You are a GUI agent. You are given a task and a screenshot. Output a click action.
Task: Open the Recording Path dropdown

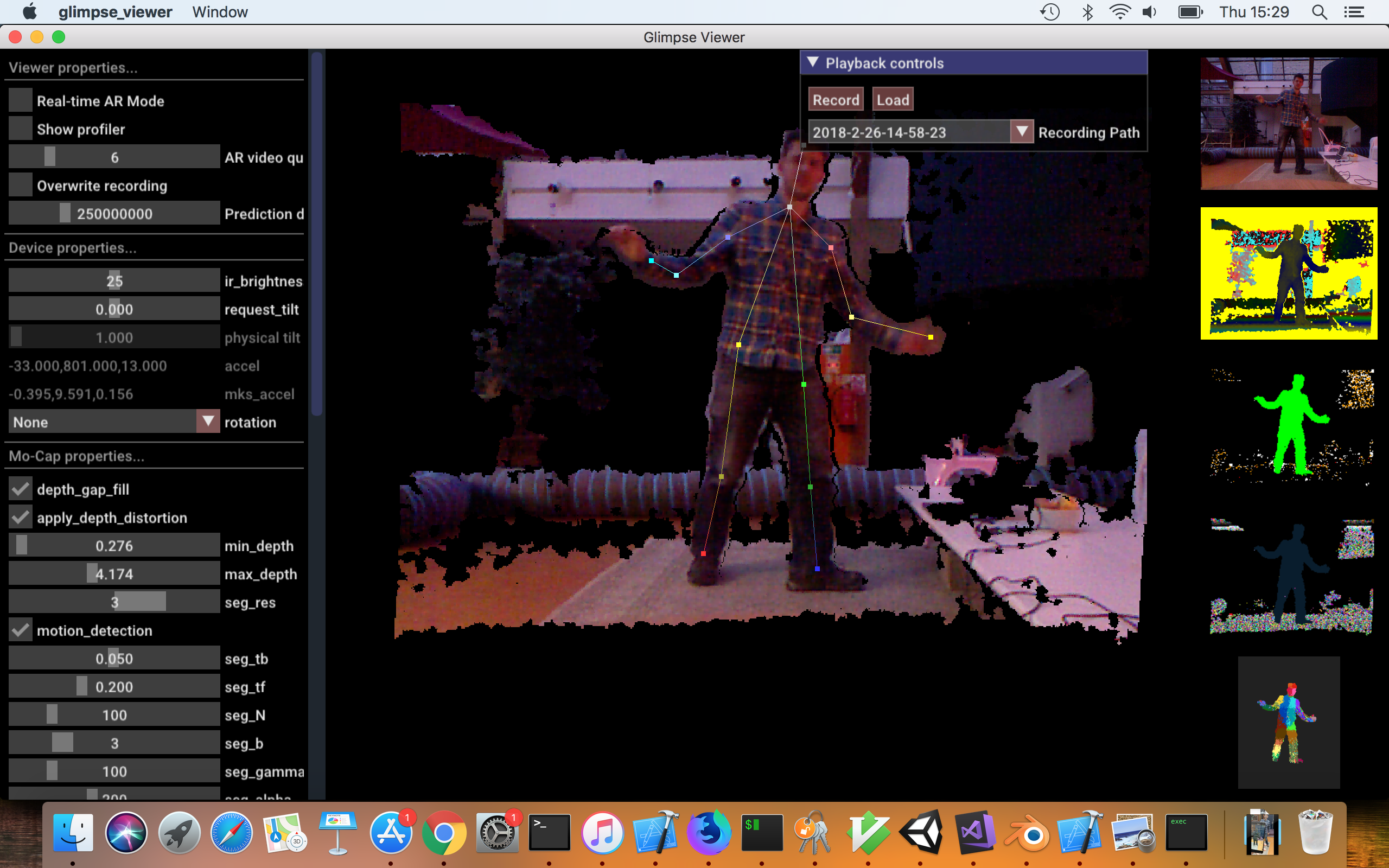1021,131
